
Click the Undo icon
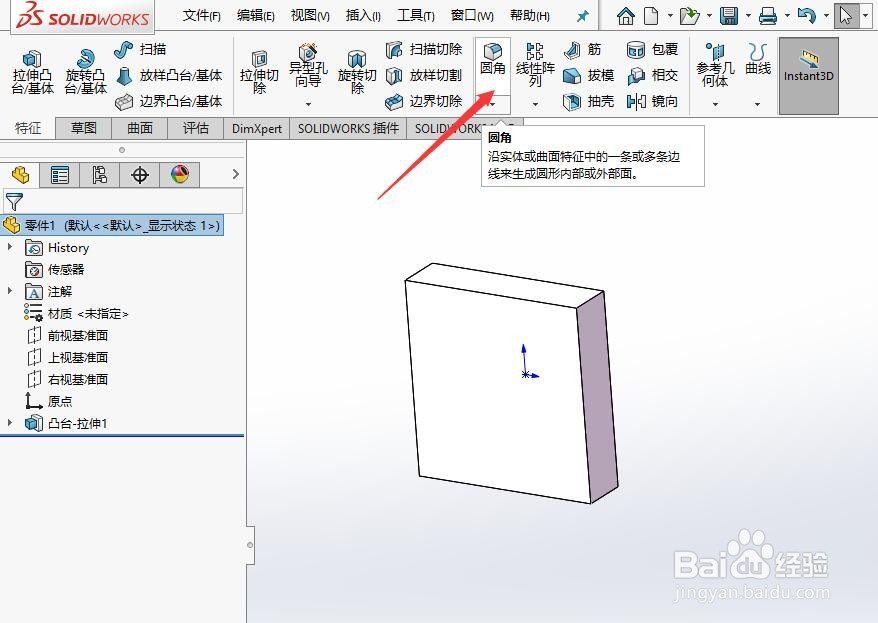click(x=806, y=16)
